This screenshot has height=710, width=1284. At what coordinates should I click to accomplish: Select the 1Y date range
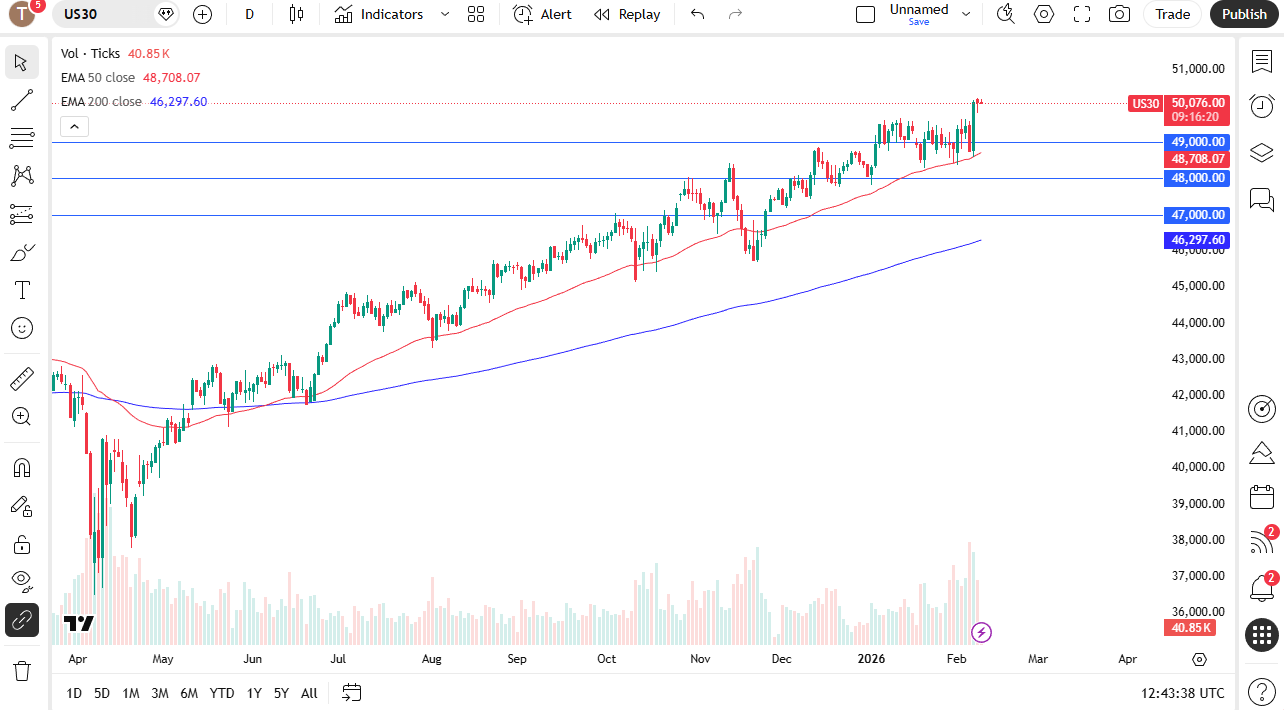254,693
